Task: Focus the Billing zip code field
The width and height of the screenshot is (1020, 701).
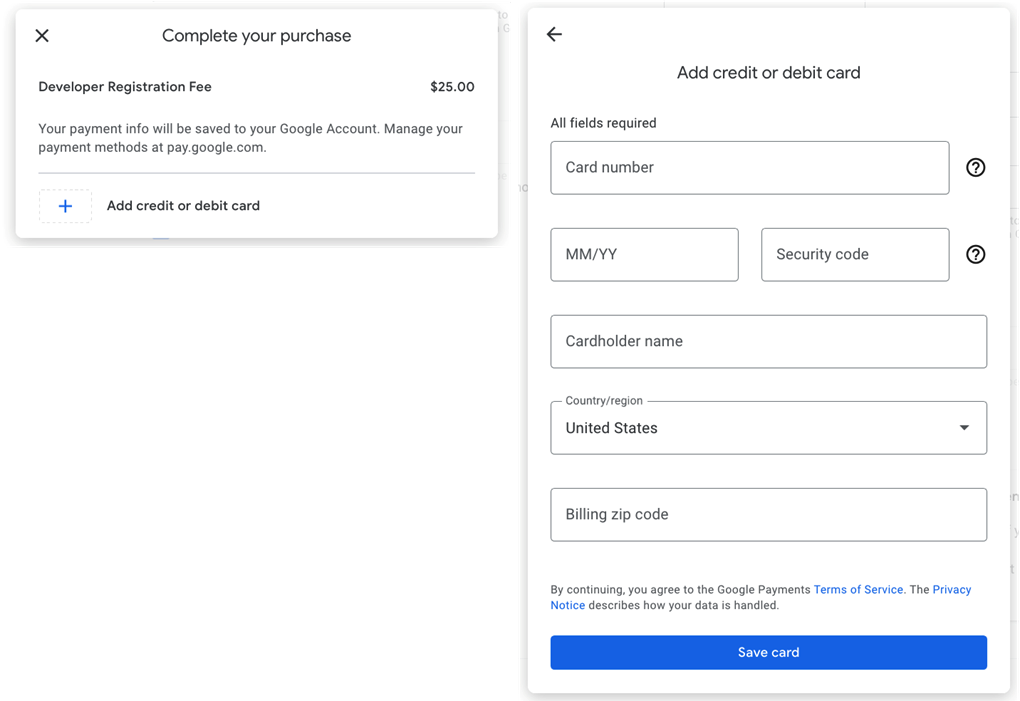Action: (768, 515)
